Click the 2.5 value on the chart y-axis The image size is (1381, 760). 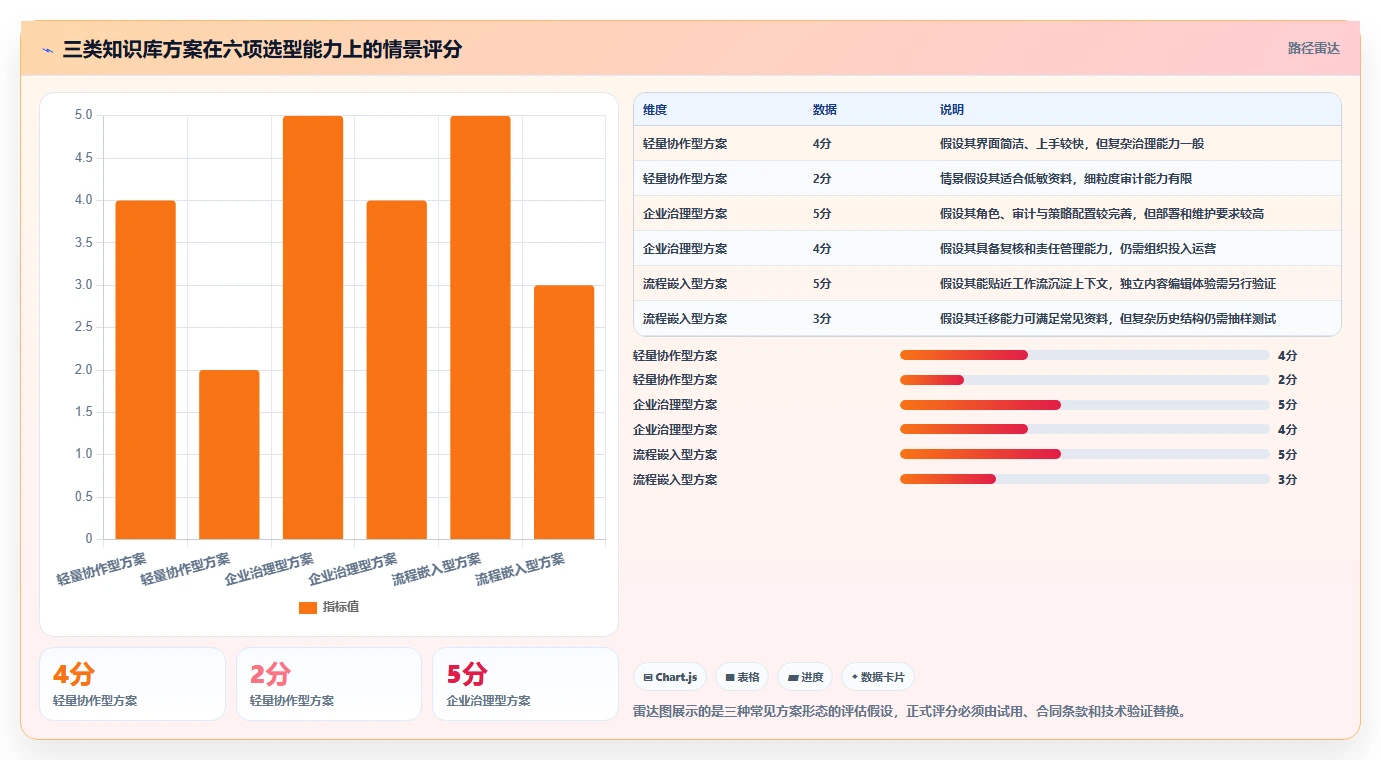84,327
